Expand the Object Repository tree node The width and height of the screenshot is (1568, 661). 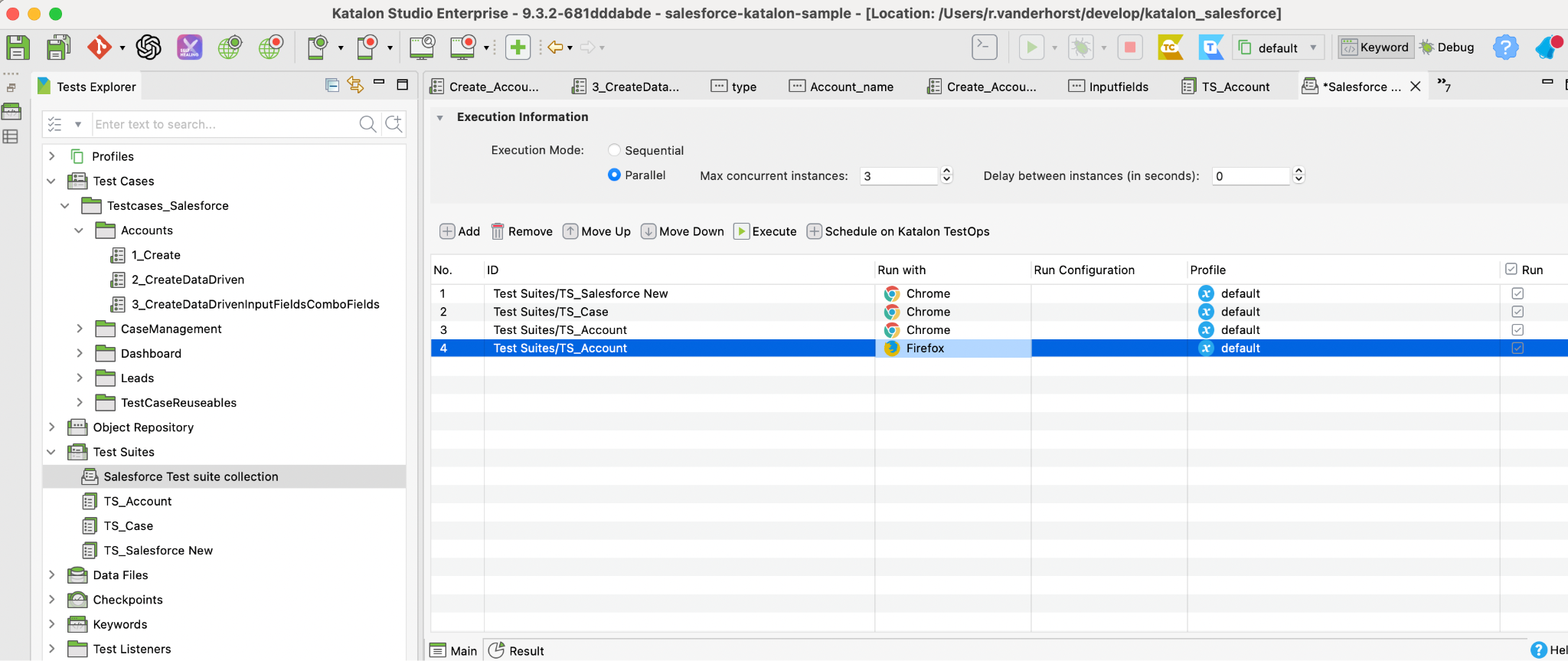[x=51, y=427]
